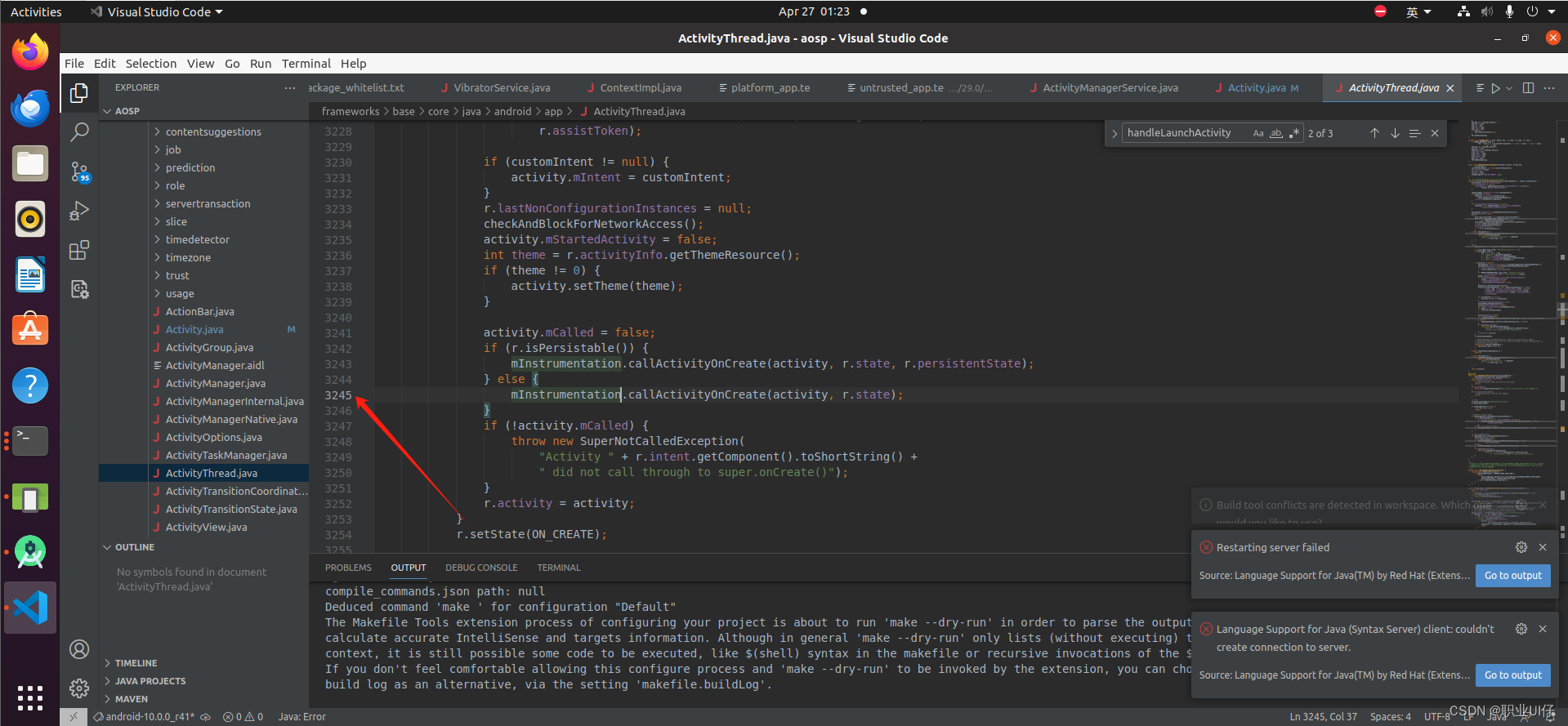Click Java: Error status bar item

coord(302,717)
